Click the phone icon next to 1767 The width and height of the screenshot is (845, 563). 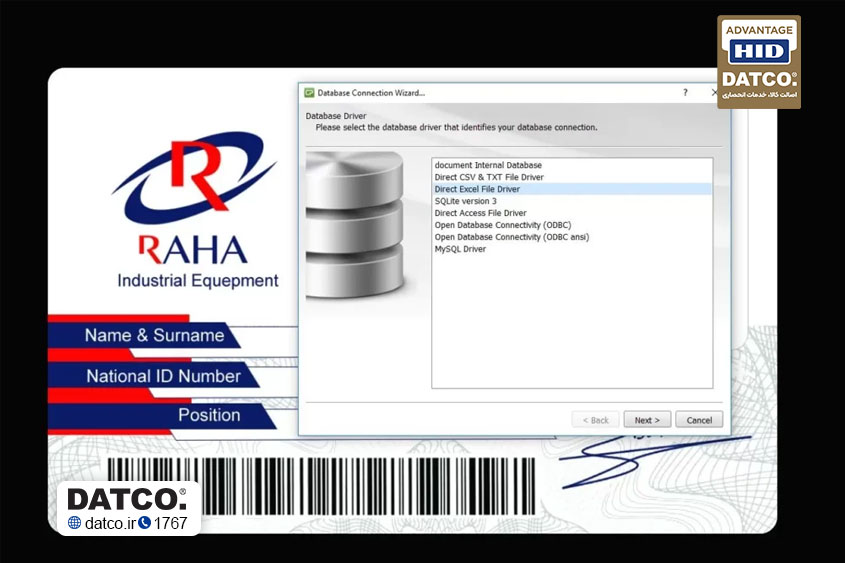pyautogui.click(x=144, y=523)
